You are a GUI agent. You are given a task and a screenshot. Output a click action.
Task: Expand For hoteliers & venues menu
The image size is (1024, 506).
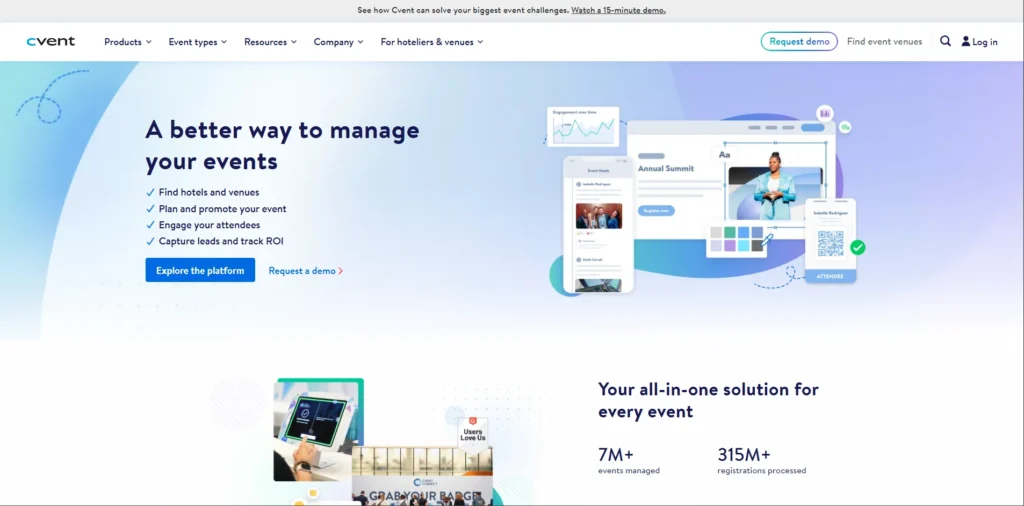(432, 42)
